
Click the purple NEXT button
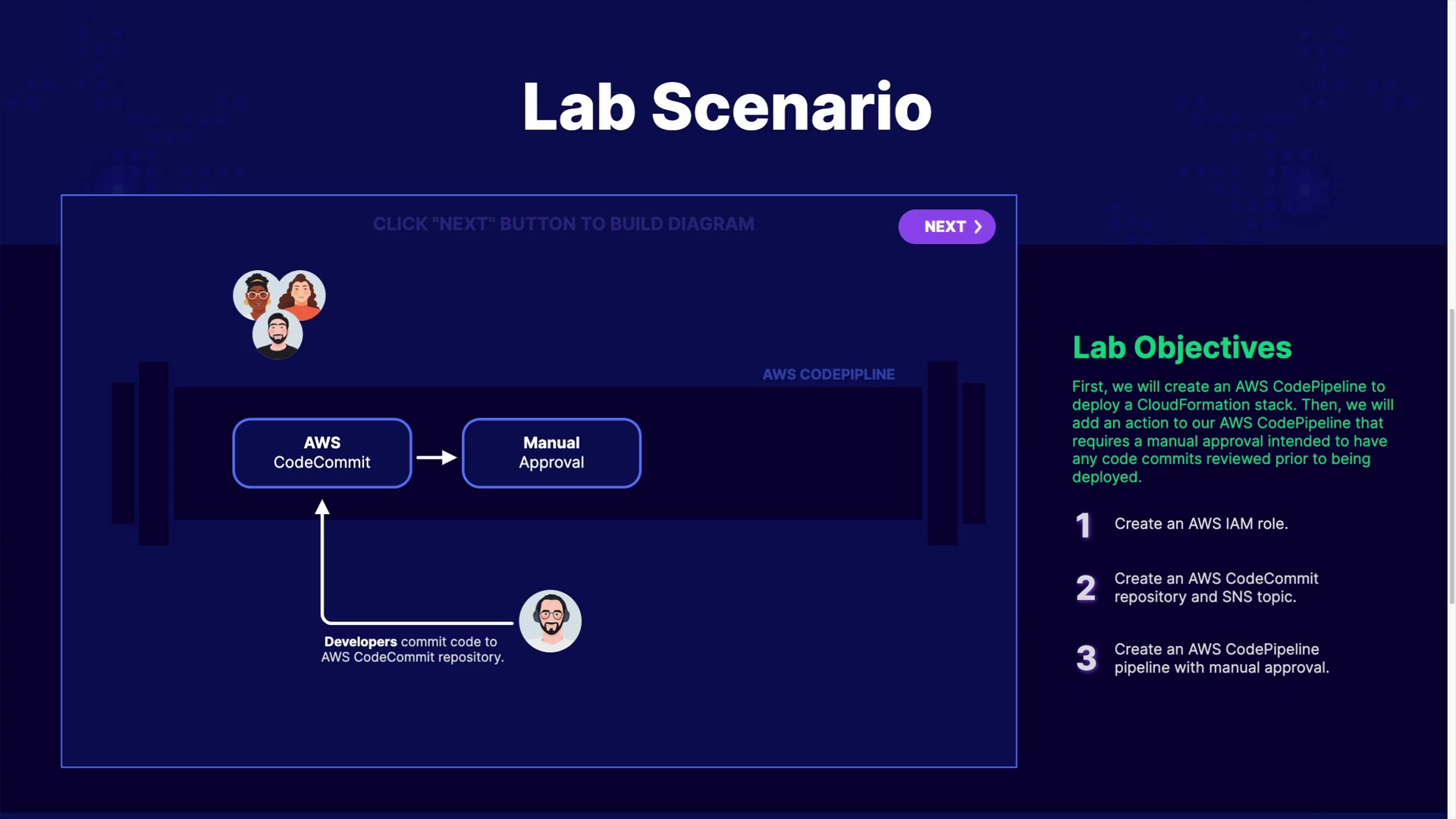coord(946,227)
